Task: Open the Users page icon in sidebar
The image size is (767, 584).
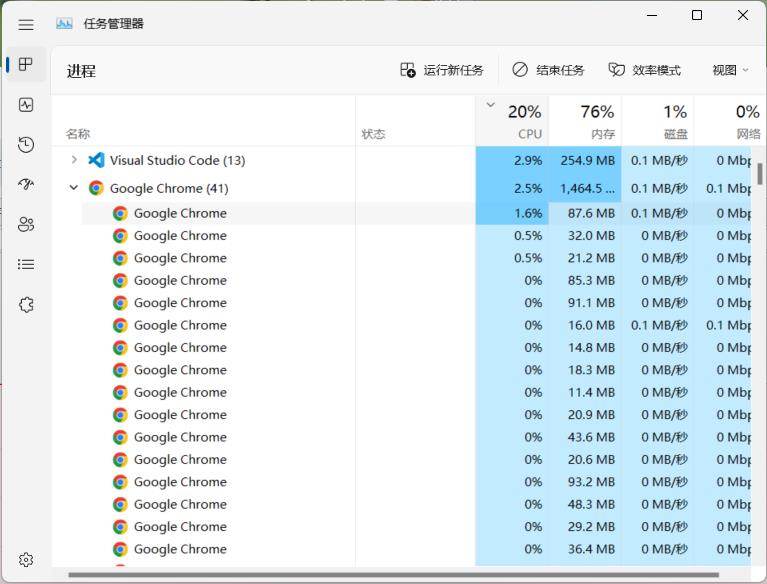Action: coord(26,225)
